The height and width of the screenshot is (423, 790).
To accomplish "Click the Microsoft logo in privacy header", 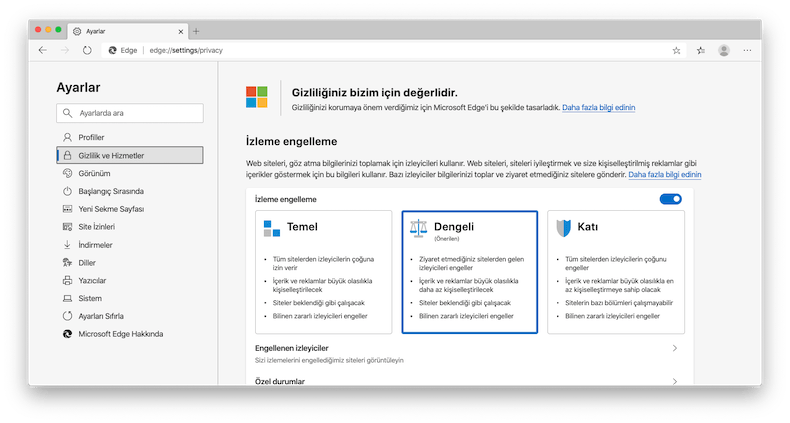I will [x=258, y=97].
